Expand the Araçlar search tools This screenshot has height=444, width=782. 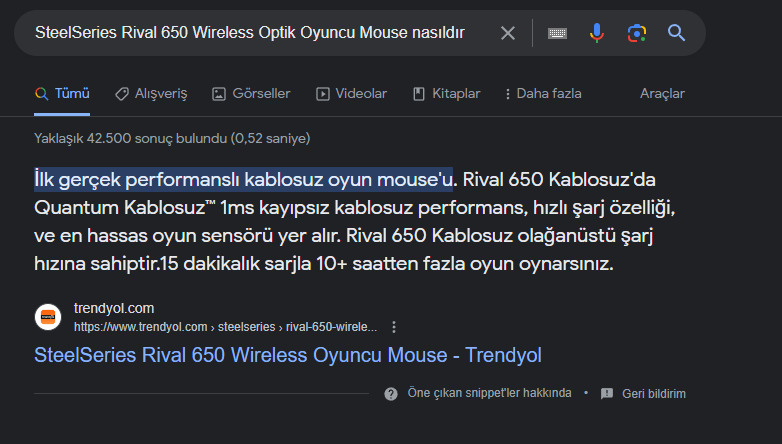point(662,94)
